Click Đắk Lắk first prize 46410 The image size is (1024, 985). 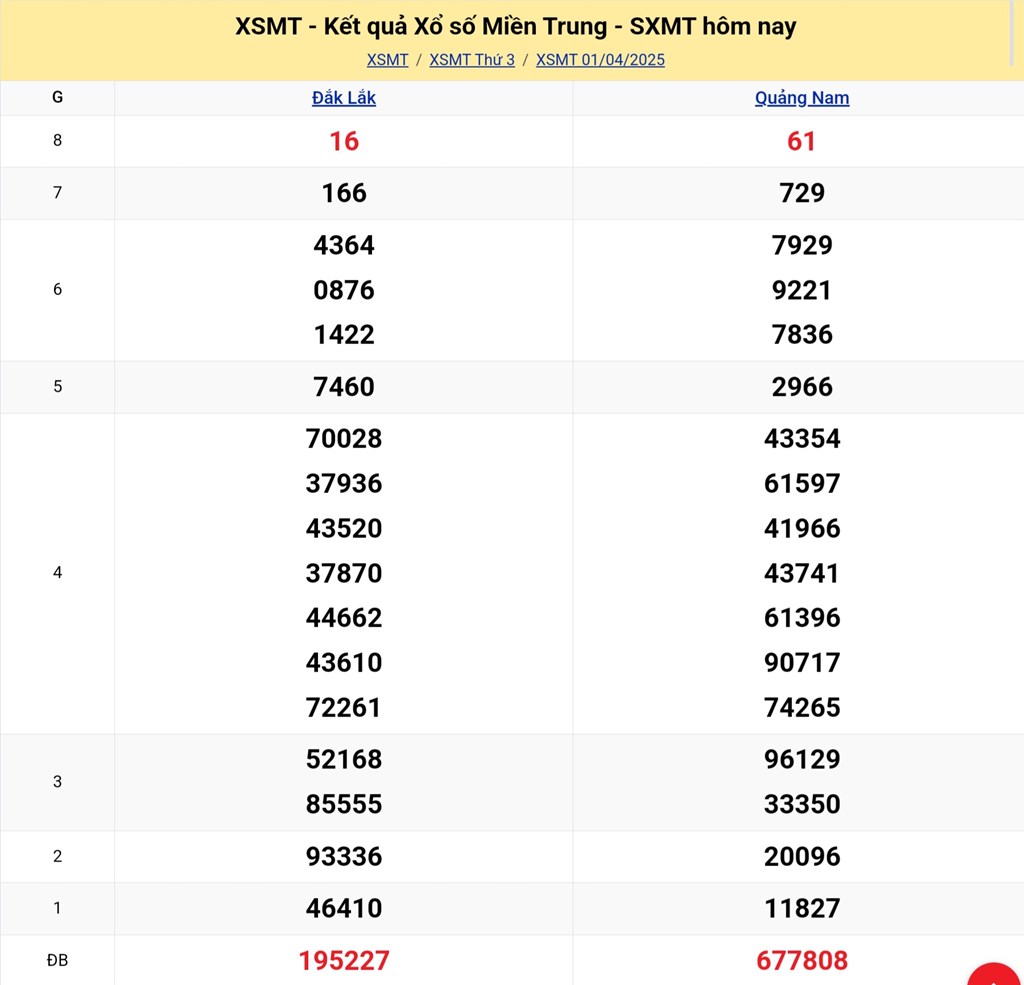(x=344, y=908)
